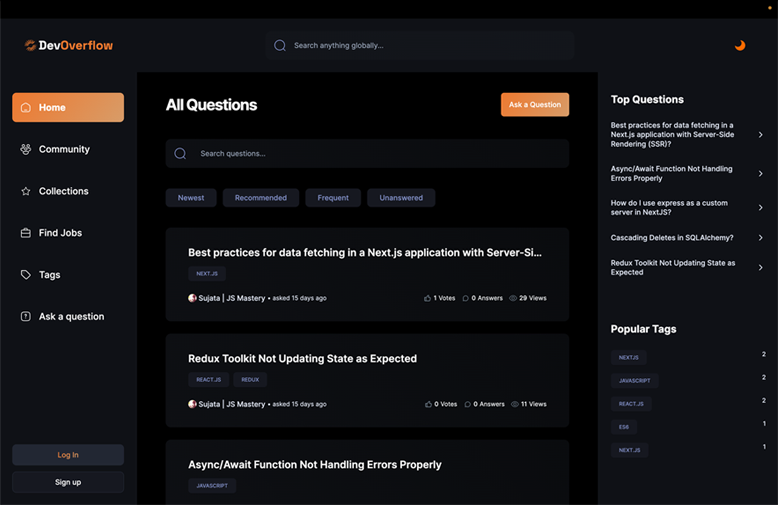Open Find Jobs from the sidebar
Image resolution: width=778 pixels, height=505 pixels.
(60, 233)
